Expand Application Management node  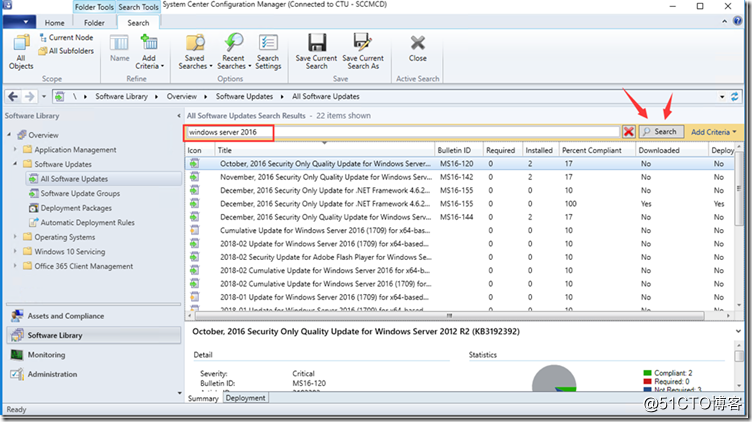[x=15, y=150]
